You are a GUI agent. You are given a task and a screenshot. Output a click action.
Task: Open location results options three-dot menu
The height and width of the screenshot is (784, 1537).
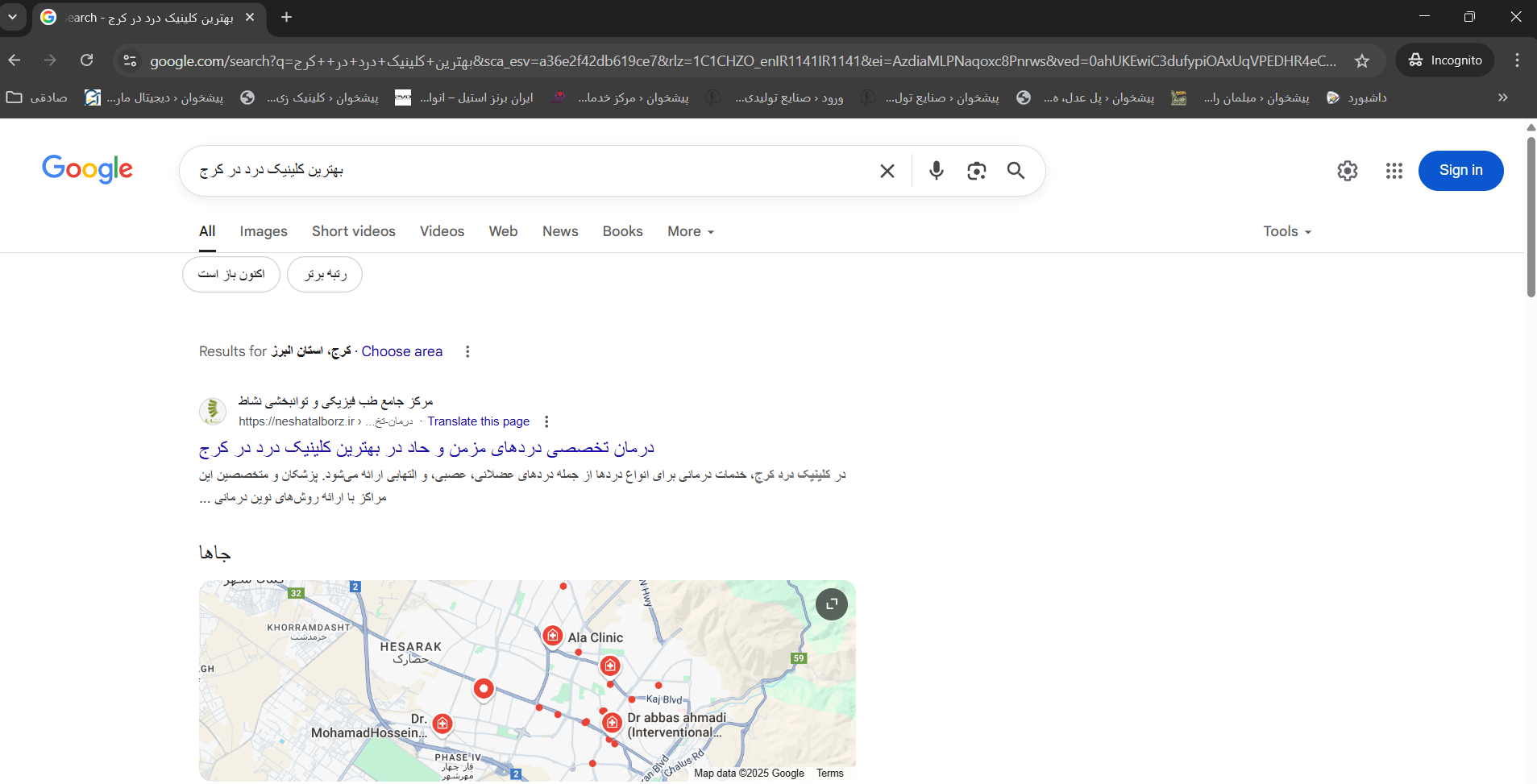(467, 351)
